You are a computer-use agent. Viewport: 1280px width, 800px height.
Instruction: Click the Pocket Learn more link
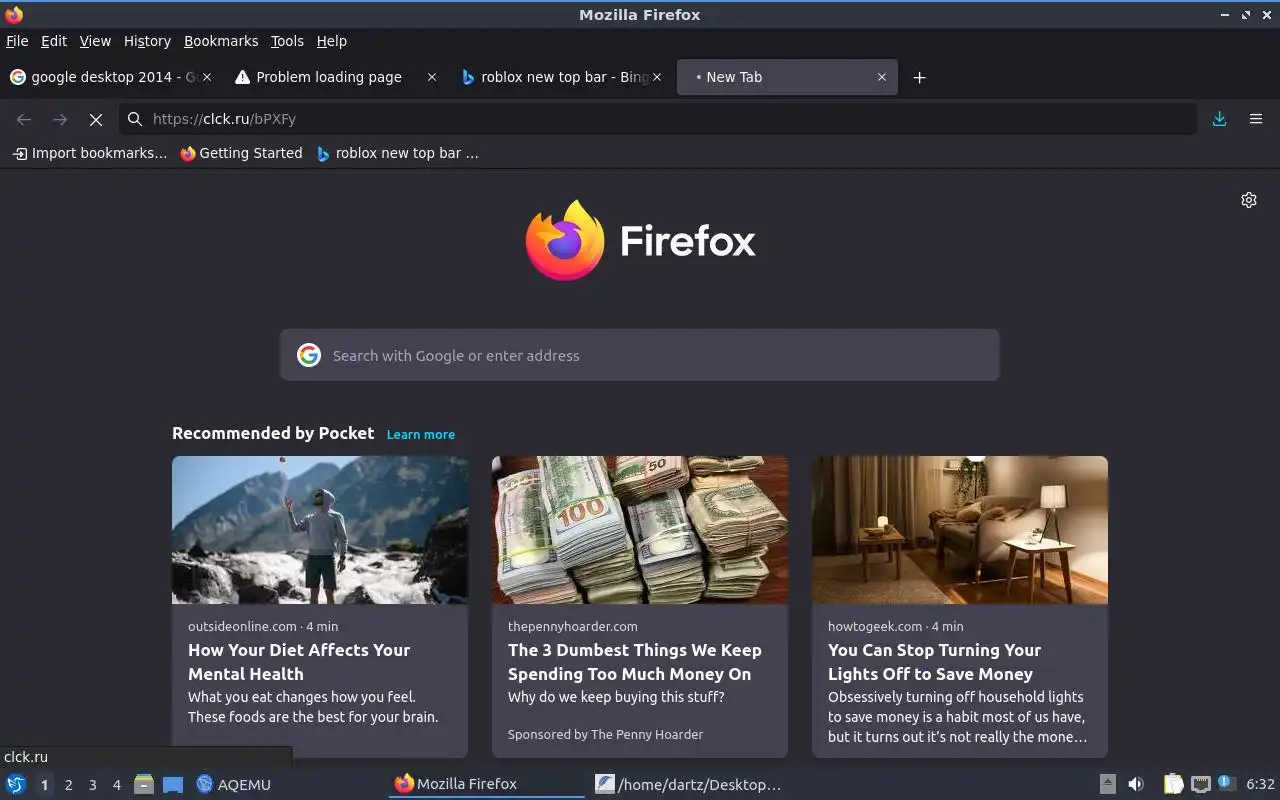pos(421,434)
